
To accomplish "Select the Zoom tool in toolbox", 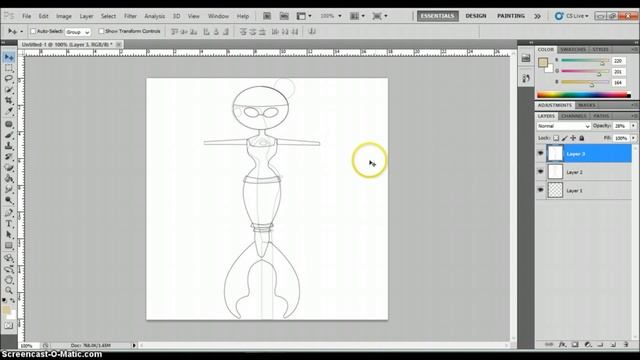I will (x=9, y=290).
